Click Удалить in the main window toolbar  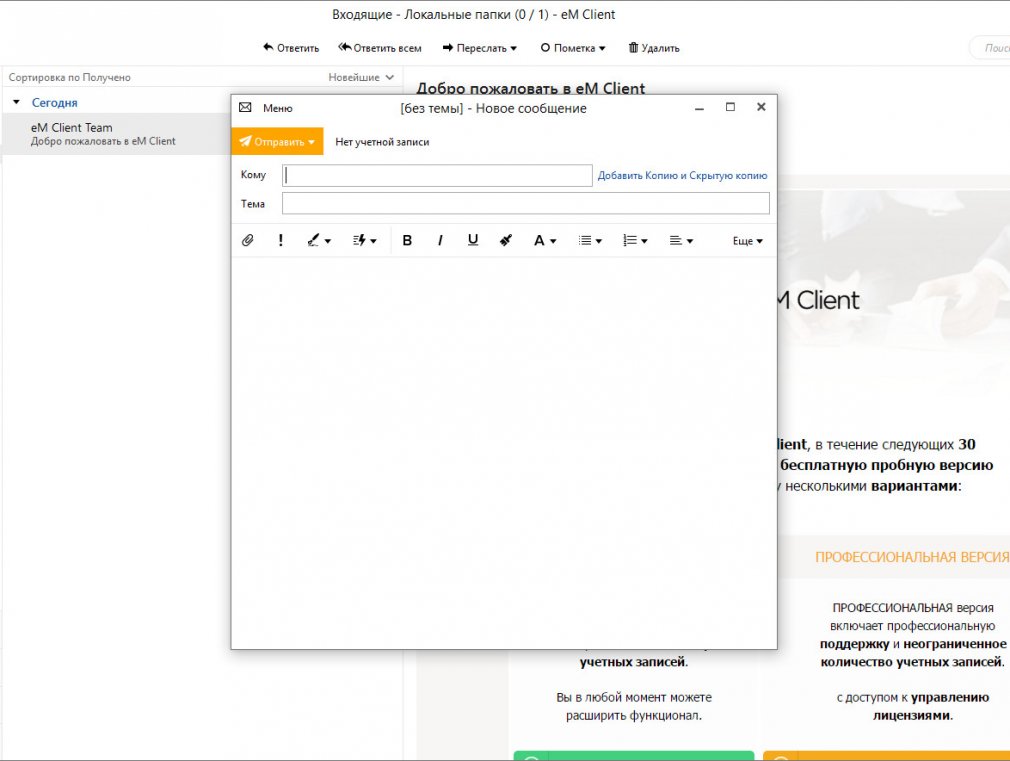pos(654,48)
